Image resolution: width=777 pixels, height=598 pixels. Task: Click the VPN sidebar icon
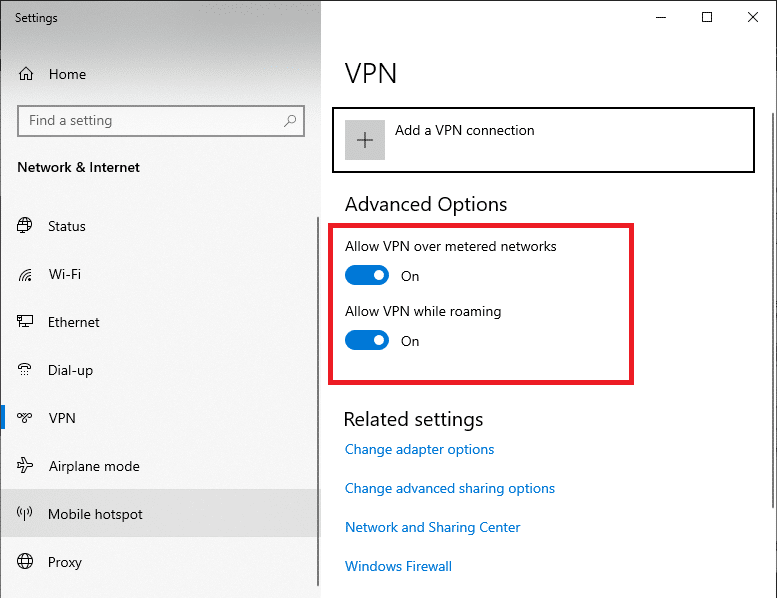[24, 418]
